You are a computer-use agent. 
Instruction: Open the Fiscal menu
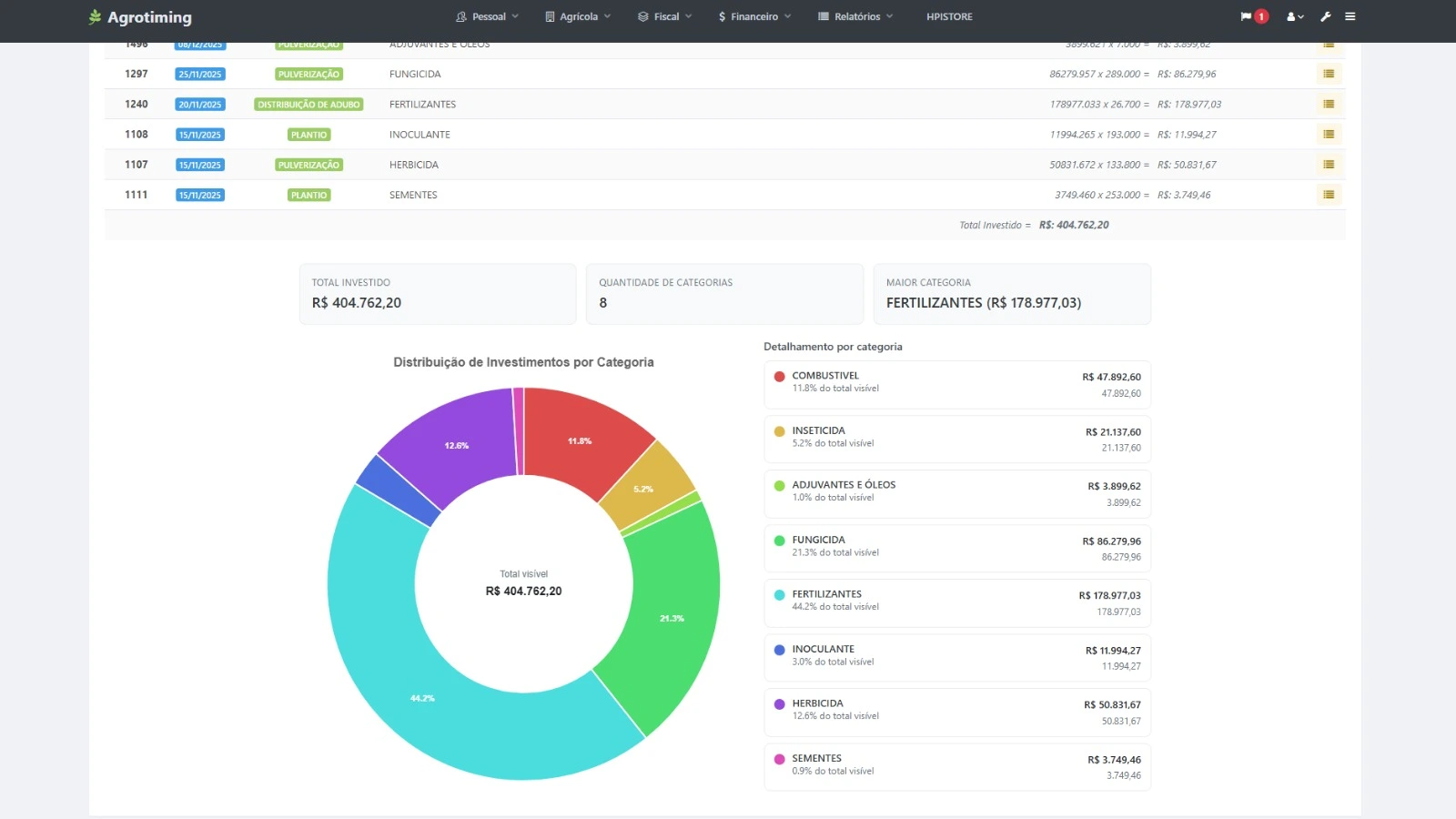pyautogui.click(x=665, y=16)
